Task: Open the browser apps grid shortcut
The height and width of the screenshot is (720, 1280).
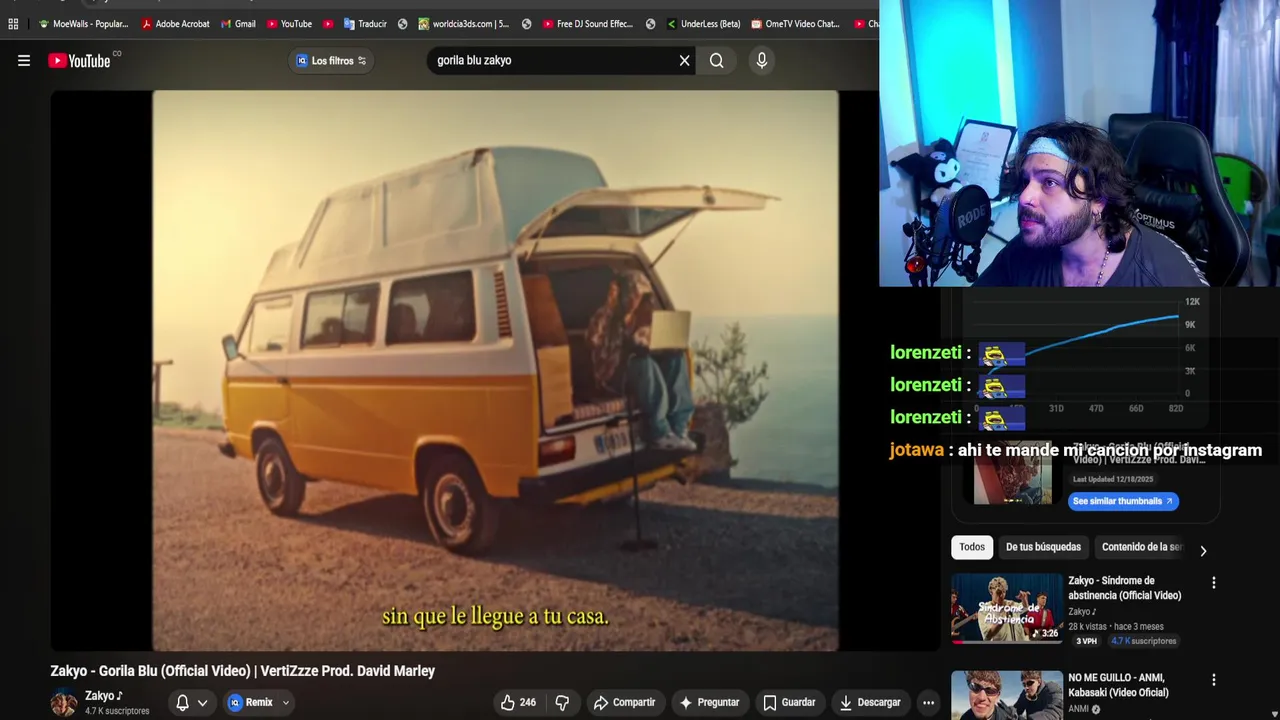Action: [13, 24]
